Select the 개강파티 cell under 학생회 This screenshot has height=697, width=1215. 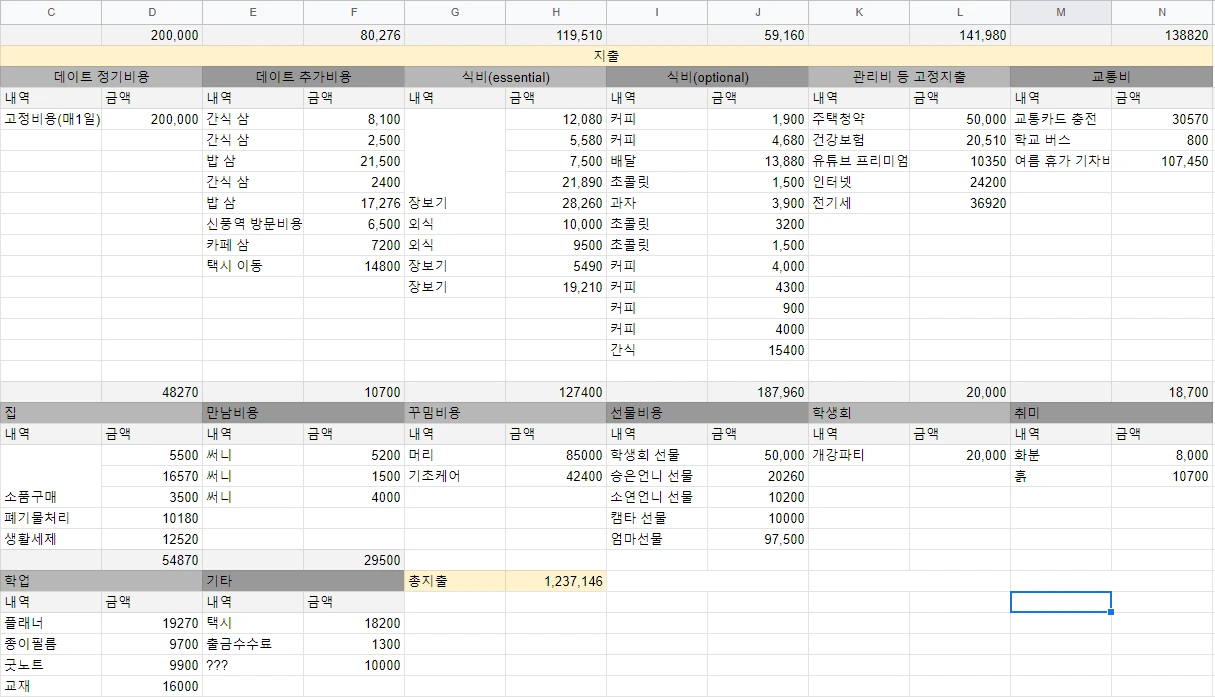(858, 455)
